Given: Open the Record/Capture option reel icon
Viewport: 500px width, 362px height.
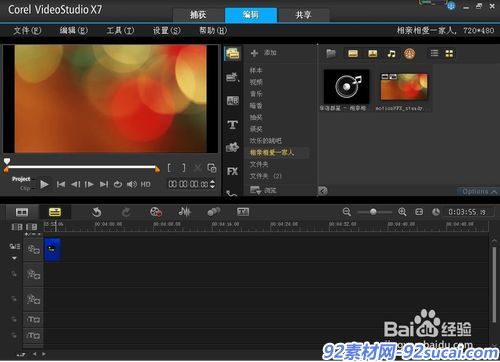Looking at the screenshot, I should coord(156,212).
